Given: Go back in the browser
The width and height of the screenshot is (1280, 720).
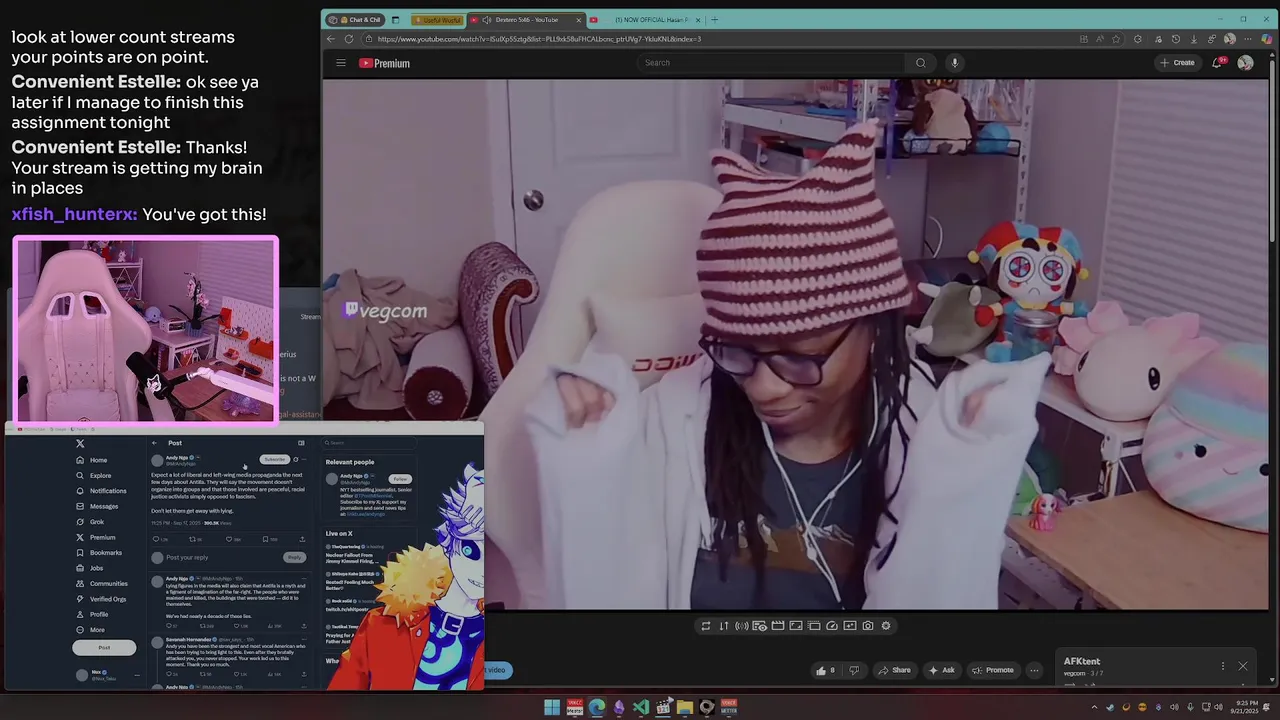Looking at the screenshot, I should (x=331, y=39).
